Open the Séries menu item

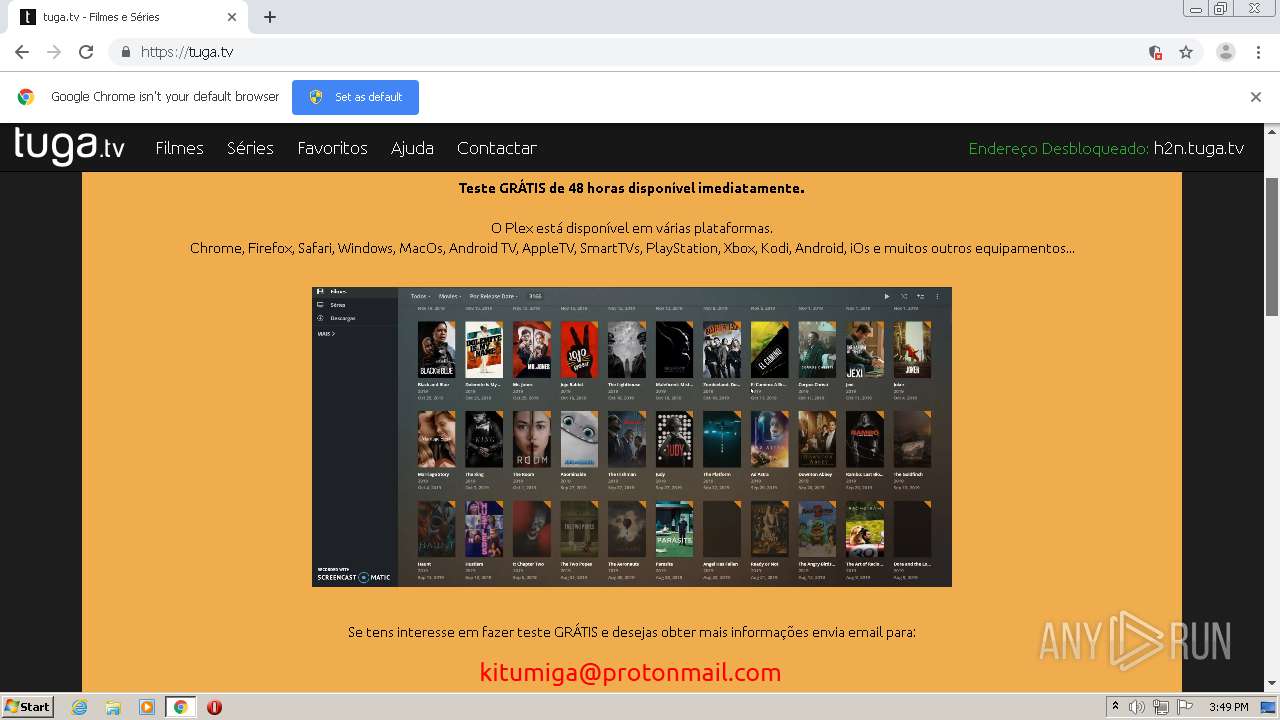pos(250,148)
